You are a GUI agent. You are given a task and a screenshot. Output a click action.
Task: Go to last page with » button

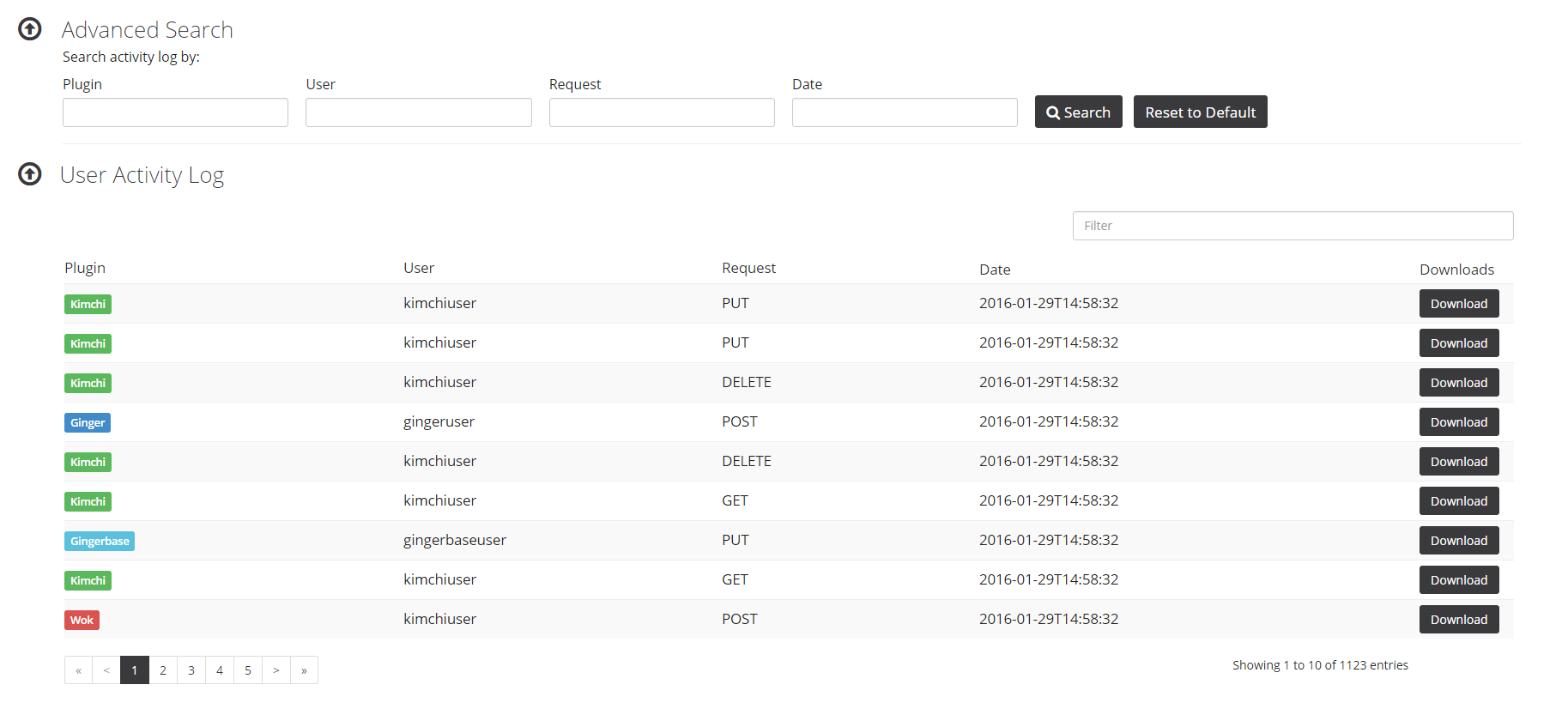pos(304,670)
